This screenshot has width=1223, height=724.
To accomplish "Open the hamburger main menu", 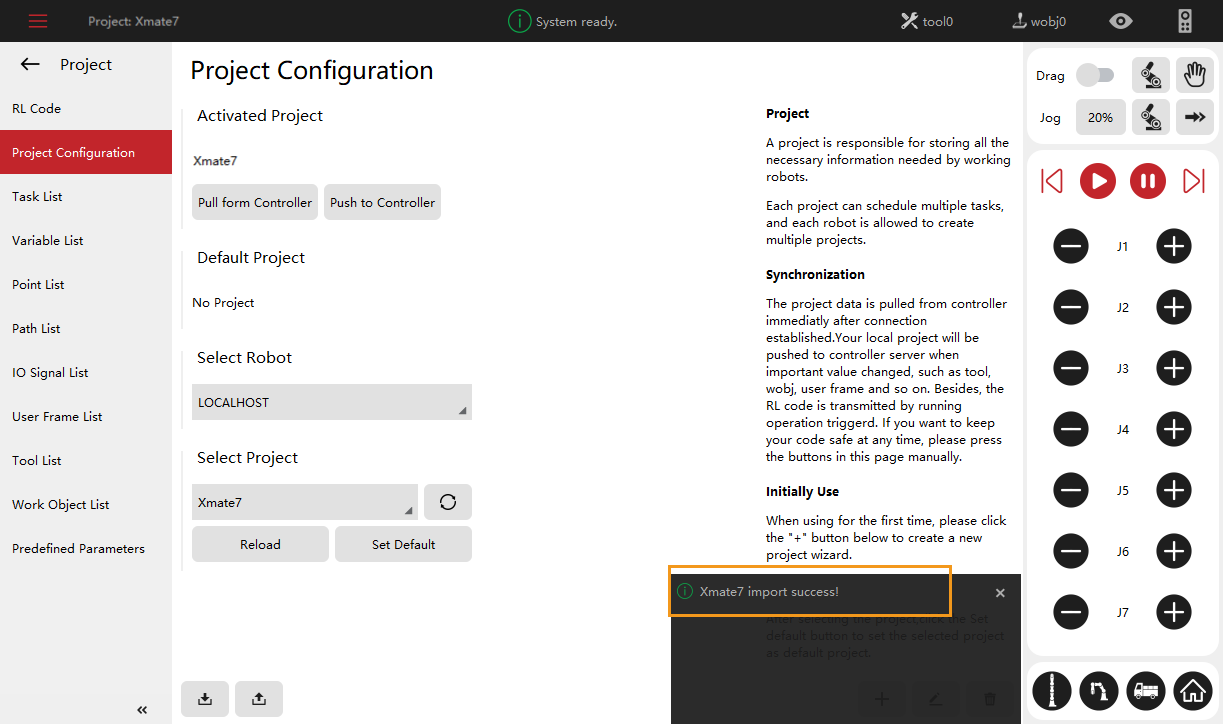I will coord(38,21).
